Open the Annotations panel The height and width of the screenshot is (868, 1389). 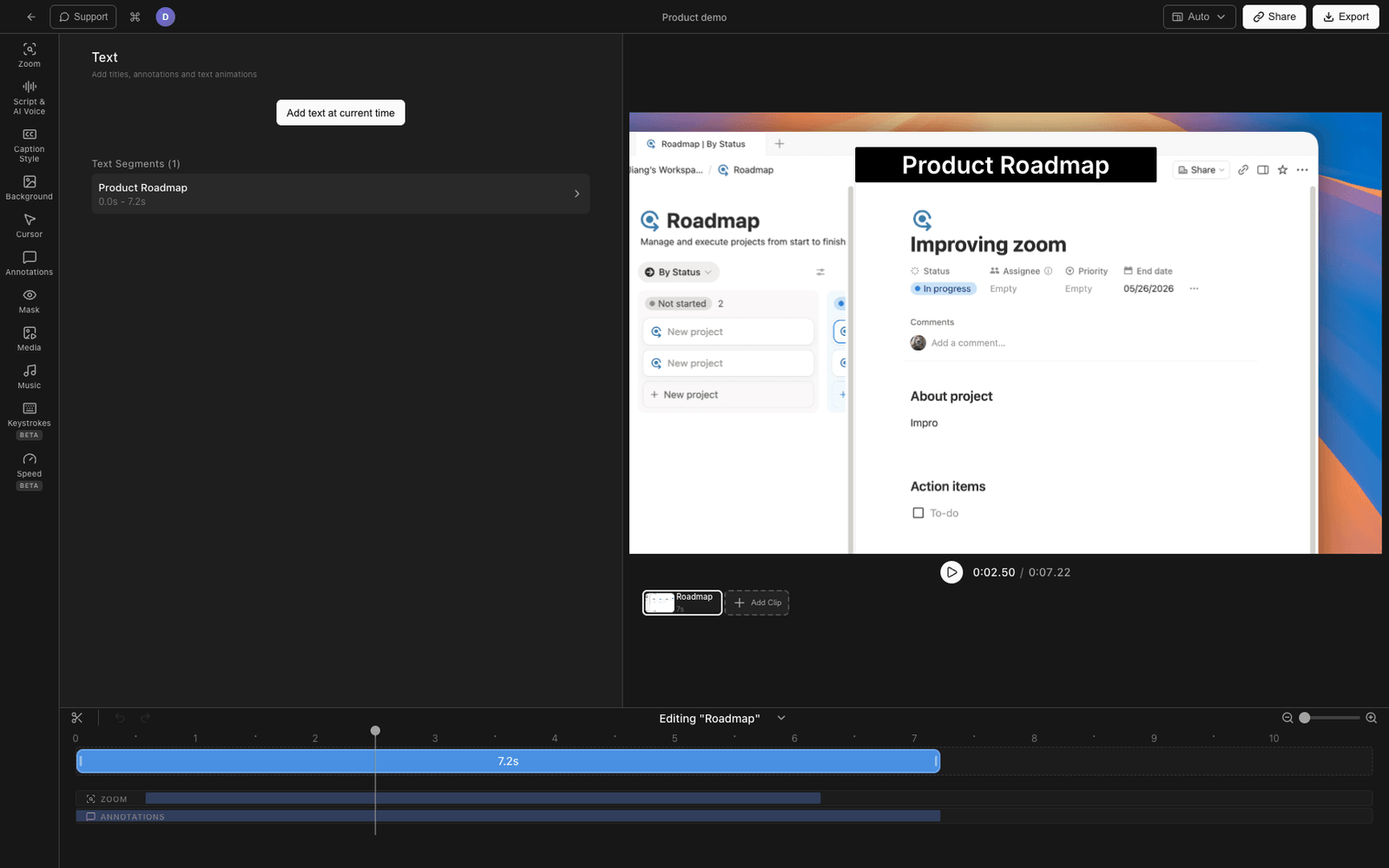coord(30,263)
